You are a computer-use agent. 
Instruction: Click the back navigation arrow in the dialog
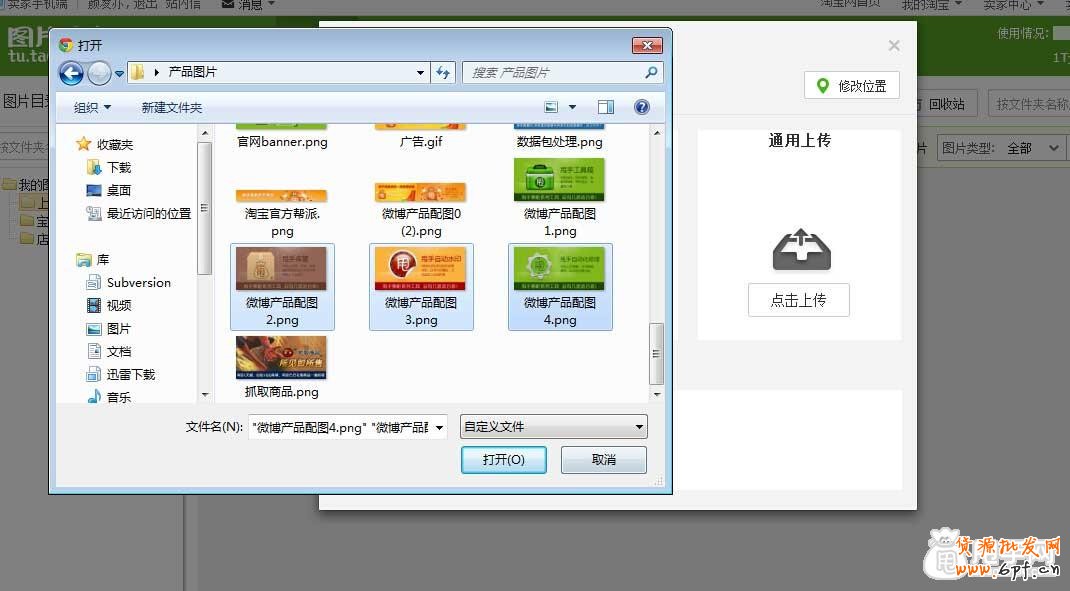tap(70, 72)
